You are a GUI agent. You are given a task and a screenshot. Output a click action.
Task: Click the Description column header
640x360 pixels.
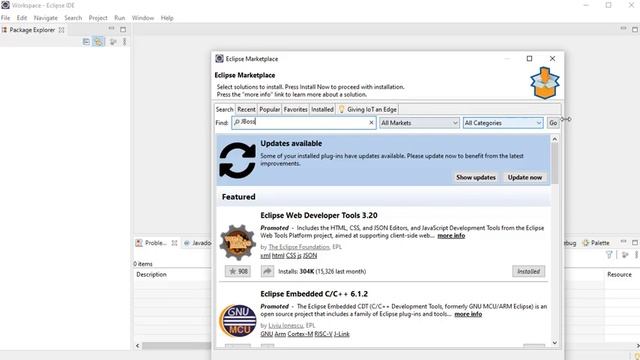[x=151, y=274]
